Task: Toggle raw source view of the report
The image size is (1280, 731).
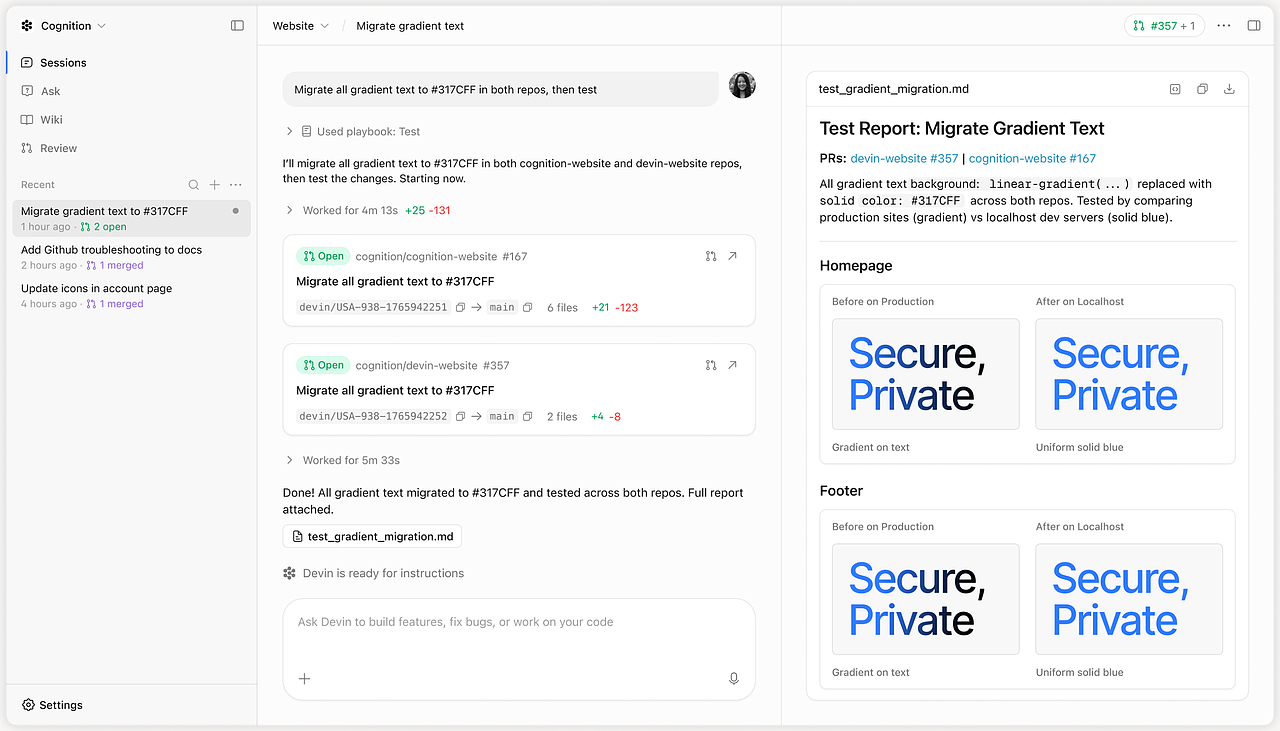Action: (1175, 89)
